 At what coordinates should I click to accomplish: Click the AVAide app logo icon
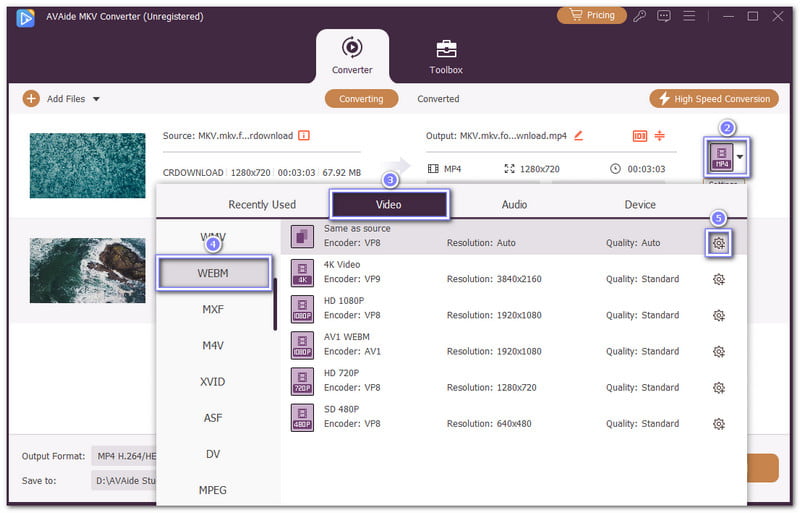pyautogui.click(x=26, y=18)
